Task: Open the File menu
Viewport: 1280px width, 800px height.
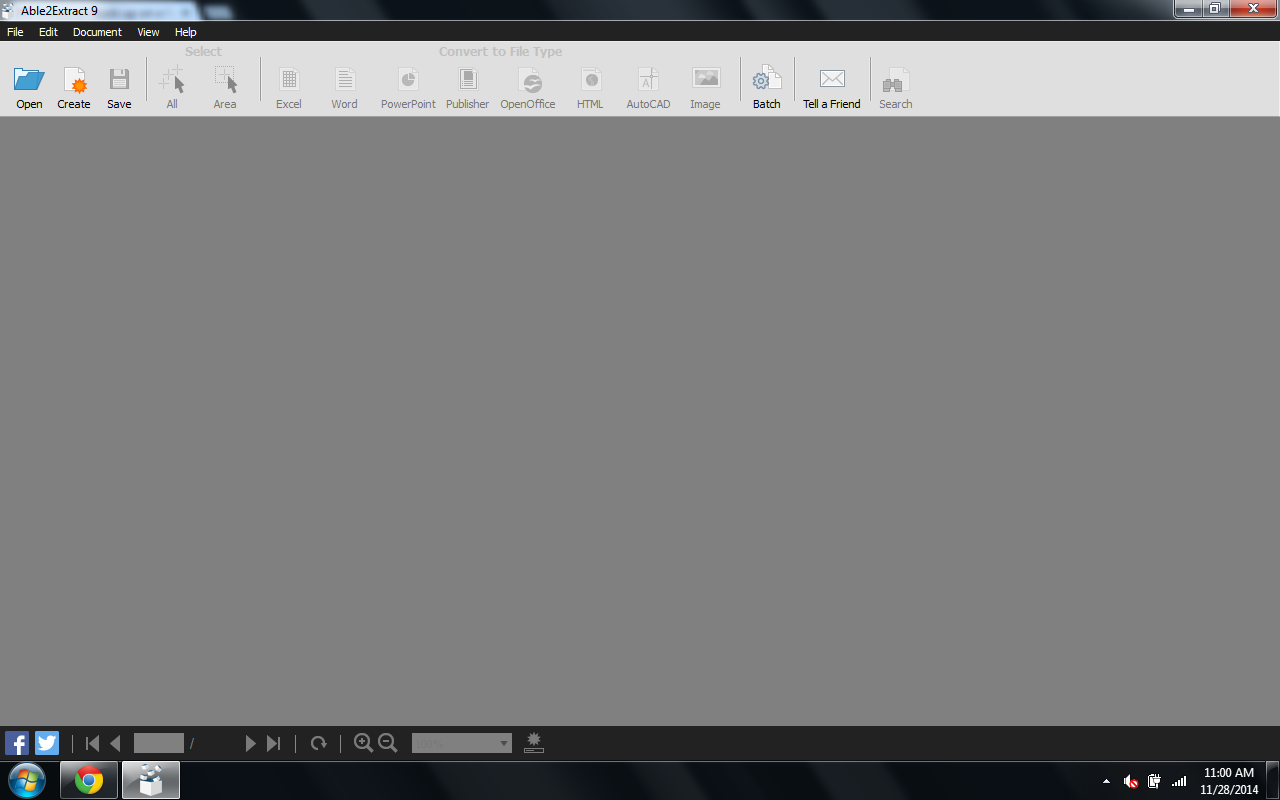Action: click(15, 32)
